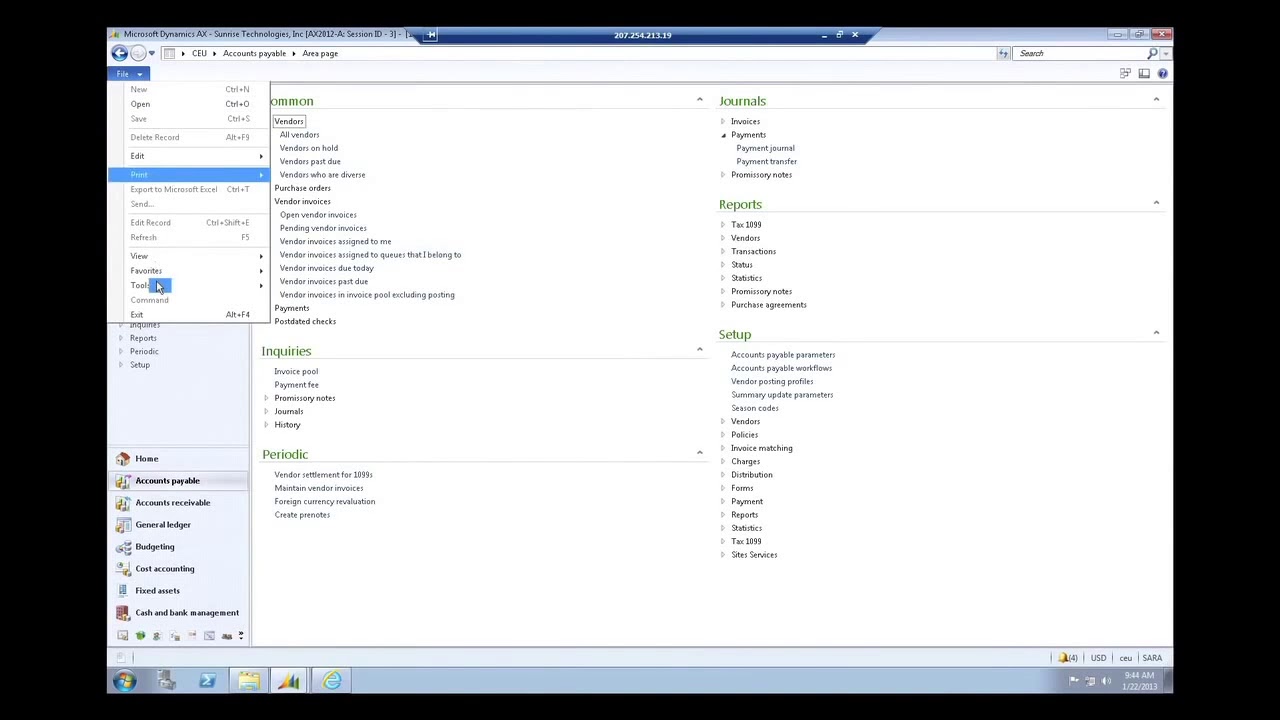Viewport: 1280px width, 720px height.
Task: Click the Home module icon
Action: coord(123,458)
